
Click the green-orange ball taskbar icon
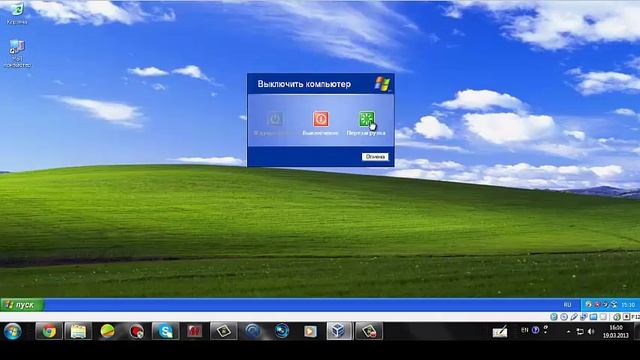[107, 331]
